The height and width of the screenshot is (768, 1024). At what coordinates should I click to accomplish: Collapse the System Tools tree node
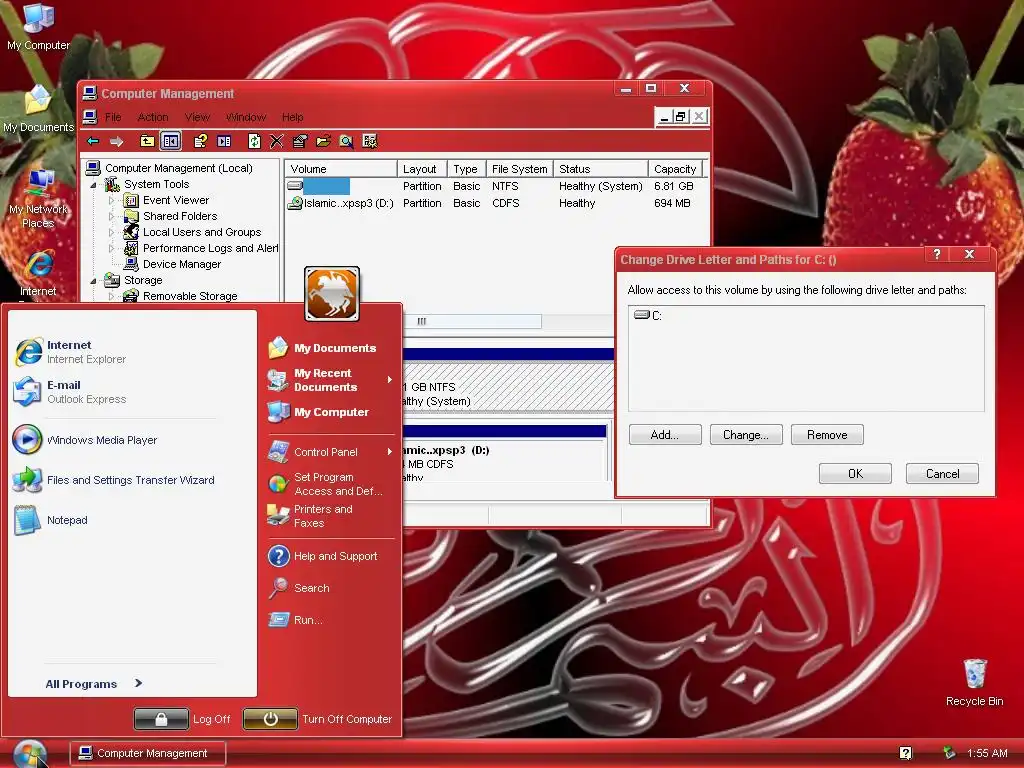click(93, 185)
